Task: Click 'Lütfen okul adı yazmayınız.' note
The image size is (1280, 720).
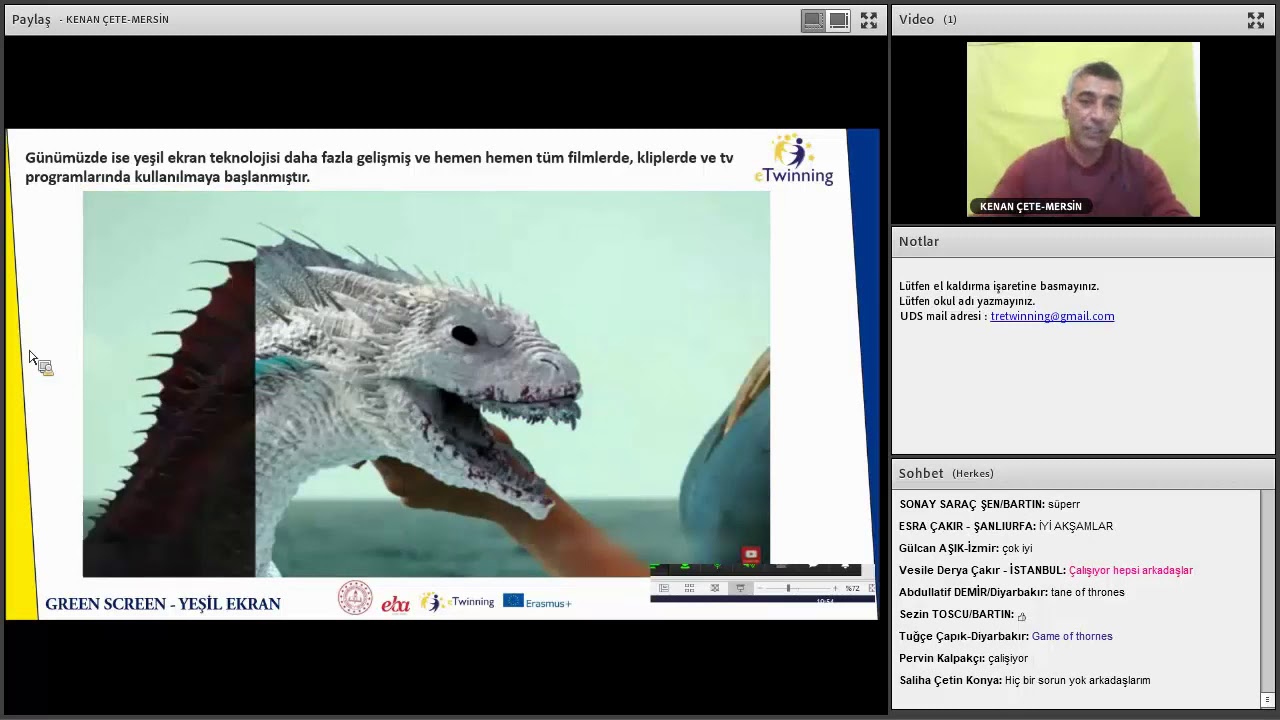Action: [966, 301]
